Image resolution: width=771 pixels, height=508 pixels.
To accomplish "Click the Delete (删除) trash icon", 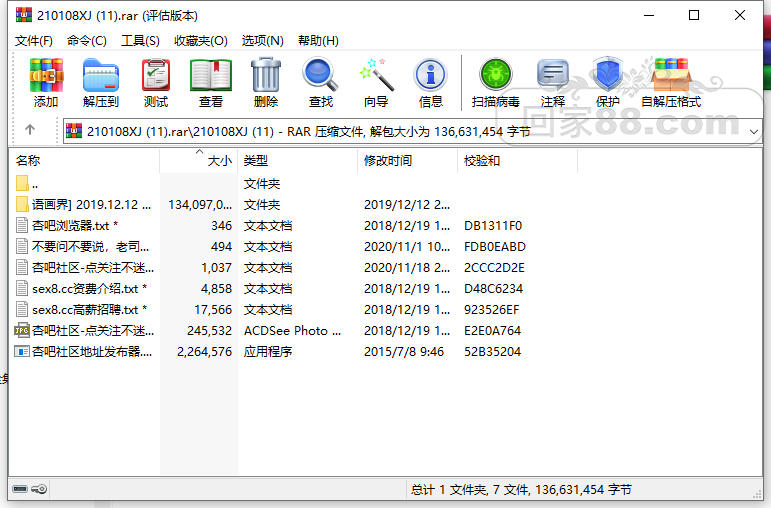I will point(266,75).
